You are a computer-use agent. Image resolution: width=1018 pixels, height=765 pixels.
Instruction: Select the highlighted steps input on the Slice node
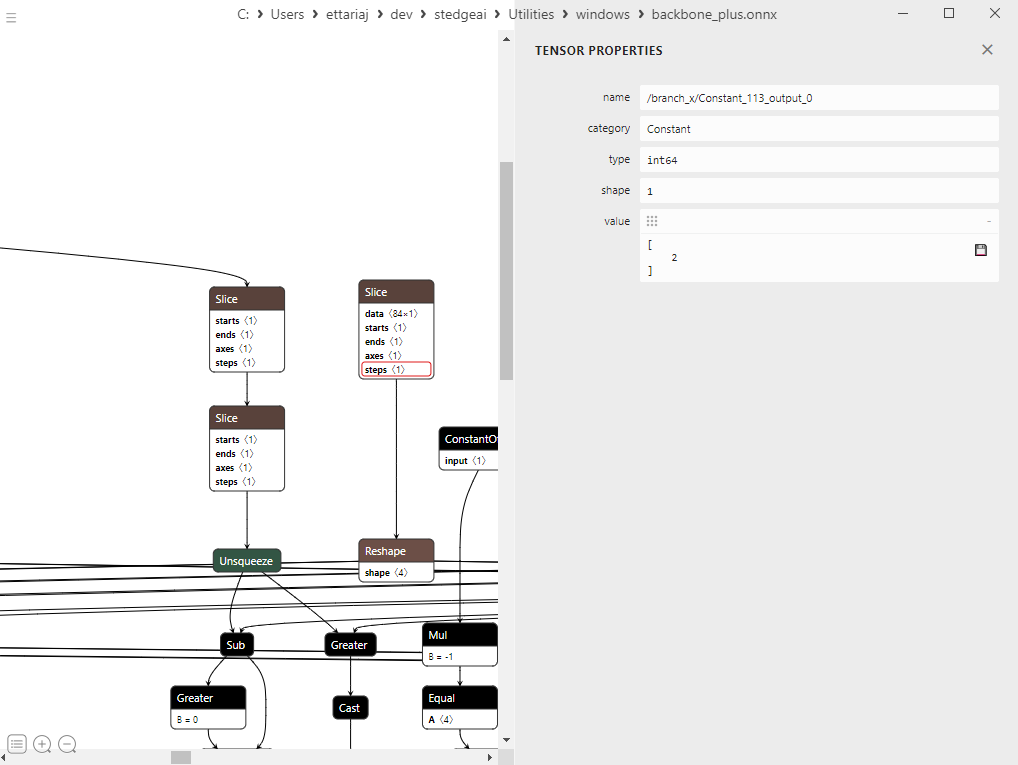(396, 369)
